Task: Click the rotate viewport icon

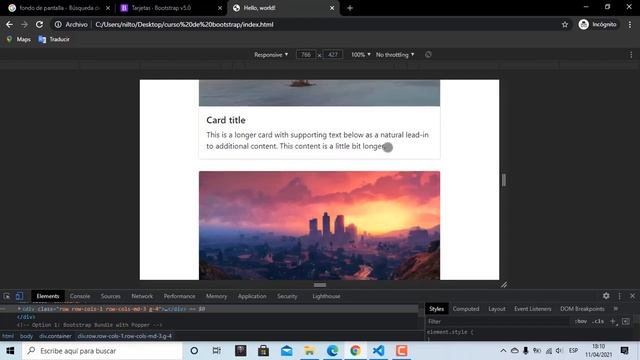Action: (x=428, y=54)
